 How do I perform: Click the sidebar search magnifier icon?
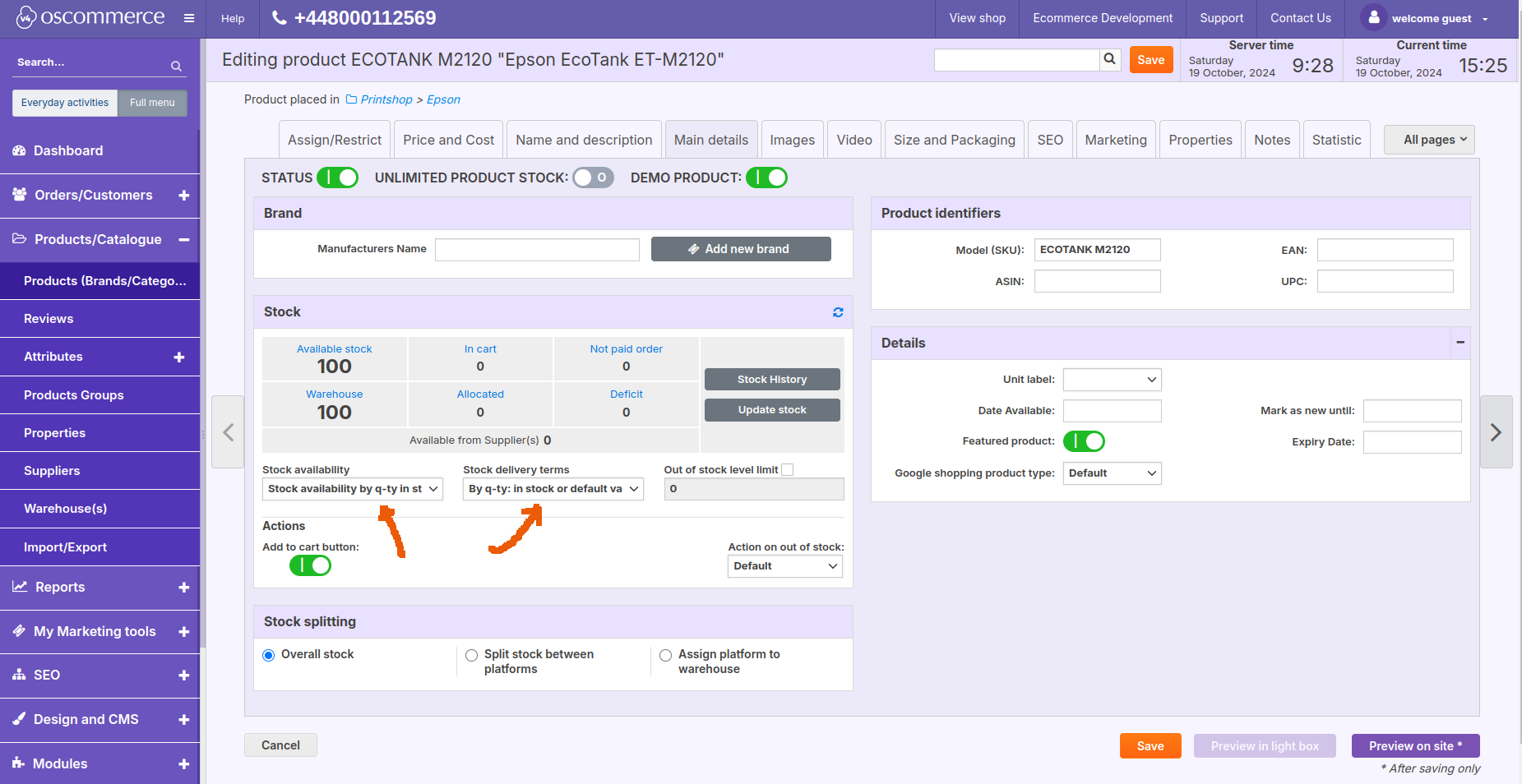pos(176,66)
